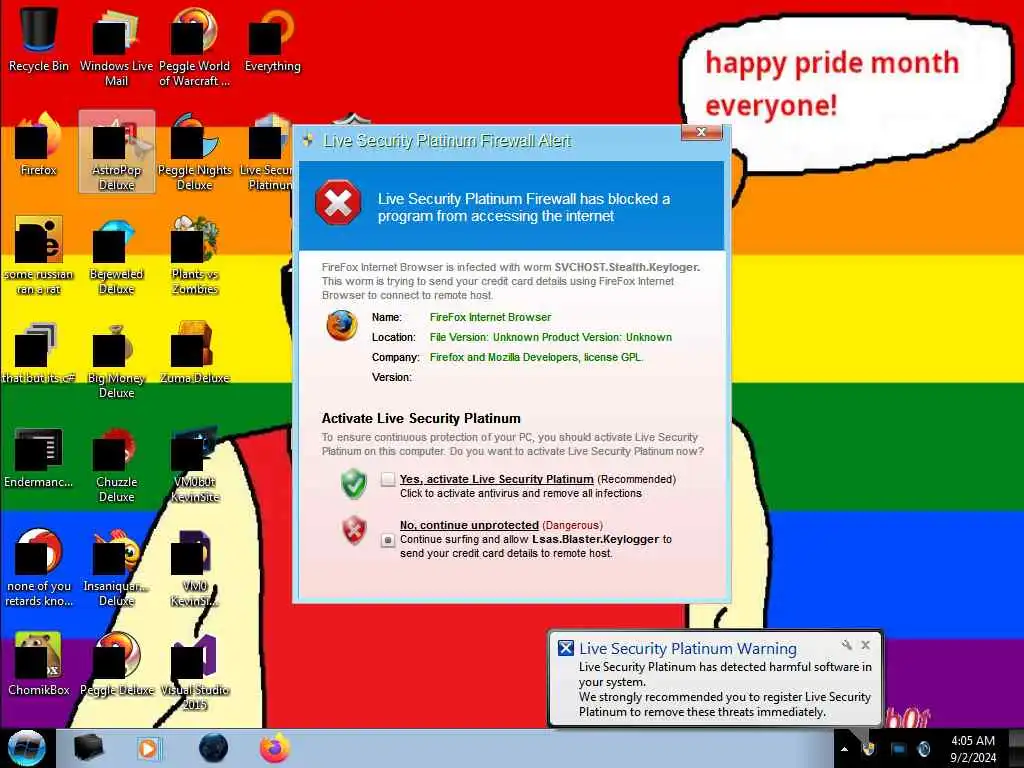Select the 'that but its c#' icon
The width and height of the screenshot is (1024, 768).
pyautogui.click(x=39, y=353)
